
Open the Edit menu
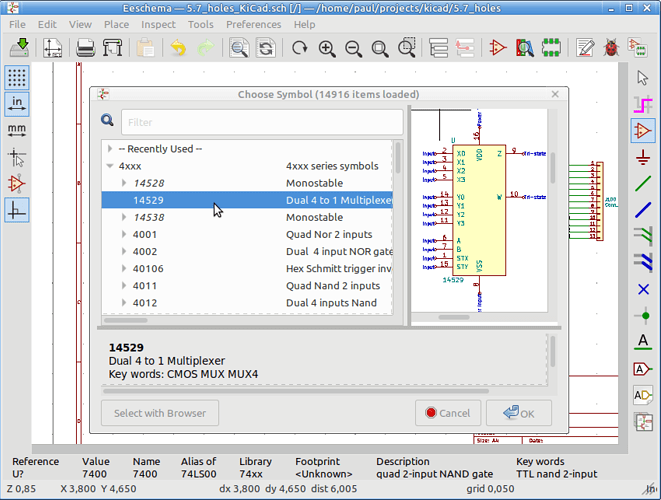tap(47, 24)
